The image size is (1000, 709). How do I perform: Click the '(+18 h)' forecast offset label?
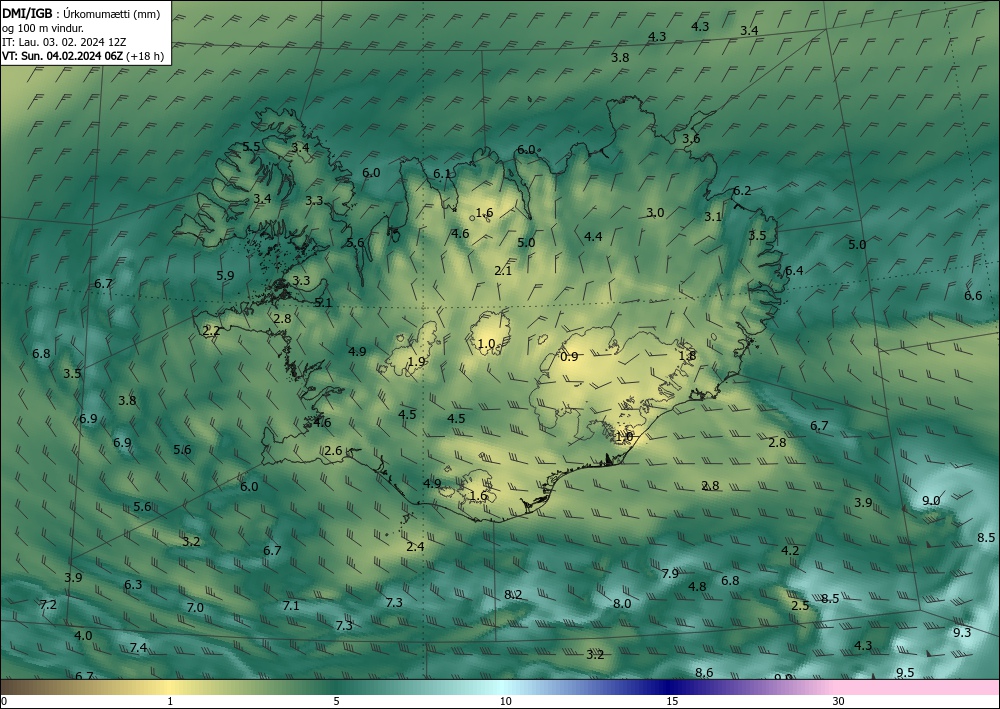click(145, 56)
